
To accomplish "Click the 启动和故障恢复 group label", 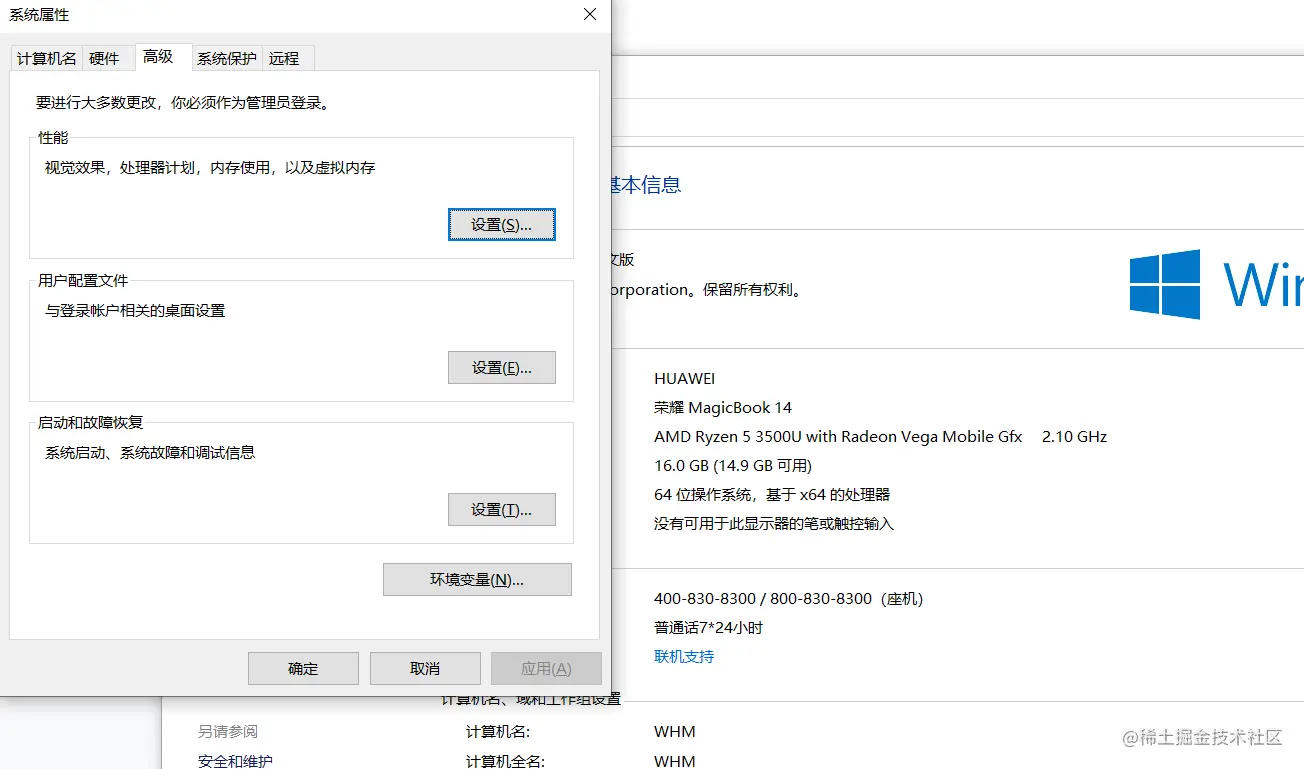I will pos(91,423).
